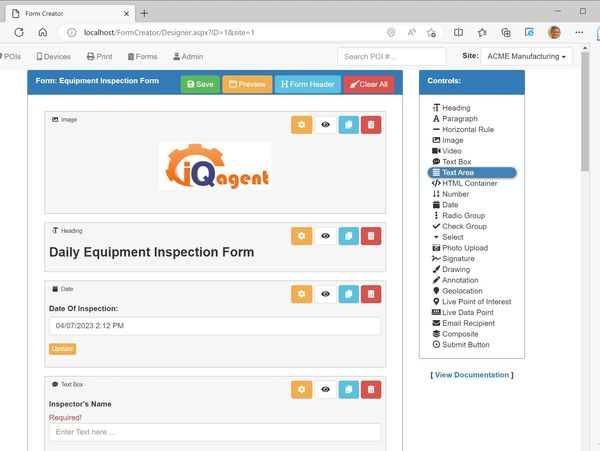Add a Submit Button control
The image size is (600, 451).
point(461,345)
